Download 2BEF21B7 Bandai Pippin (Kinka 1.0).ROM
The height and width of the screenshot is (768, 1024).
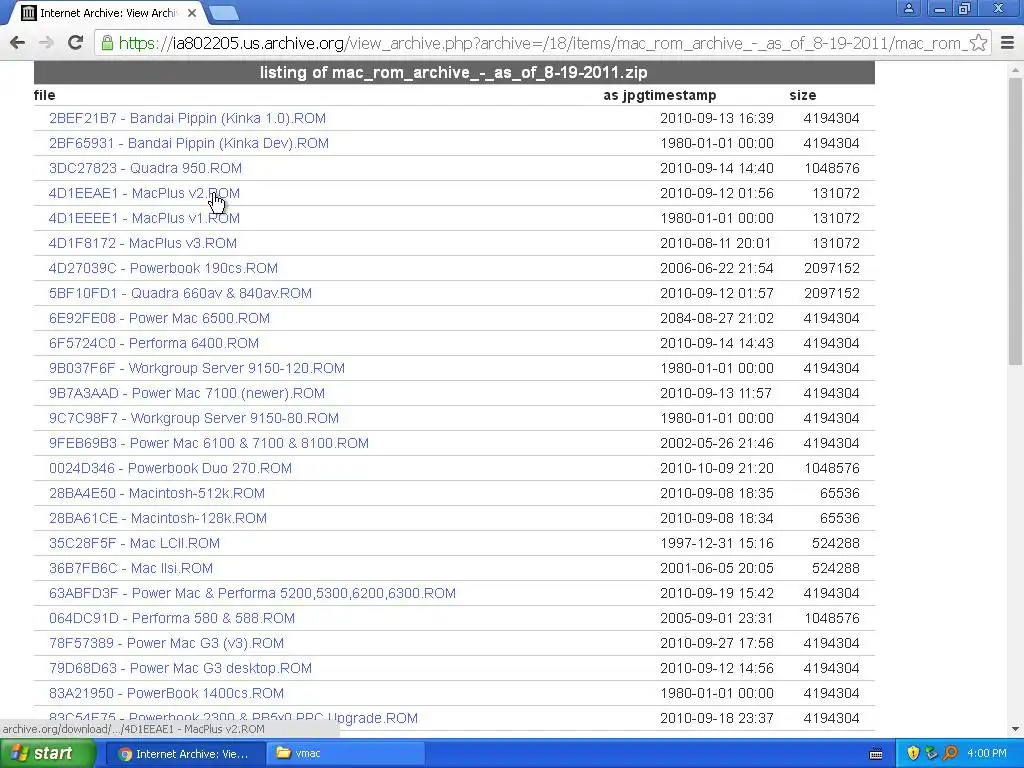click(187, 118)
